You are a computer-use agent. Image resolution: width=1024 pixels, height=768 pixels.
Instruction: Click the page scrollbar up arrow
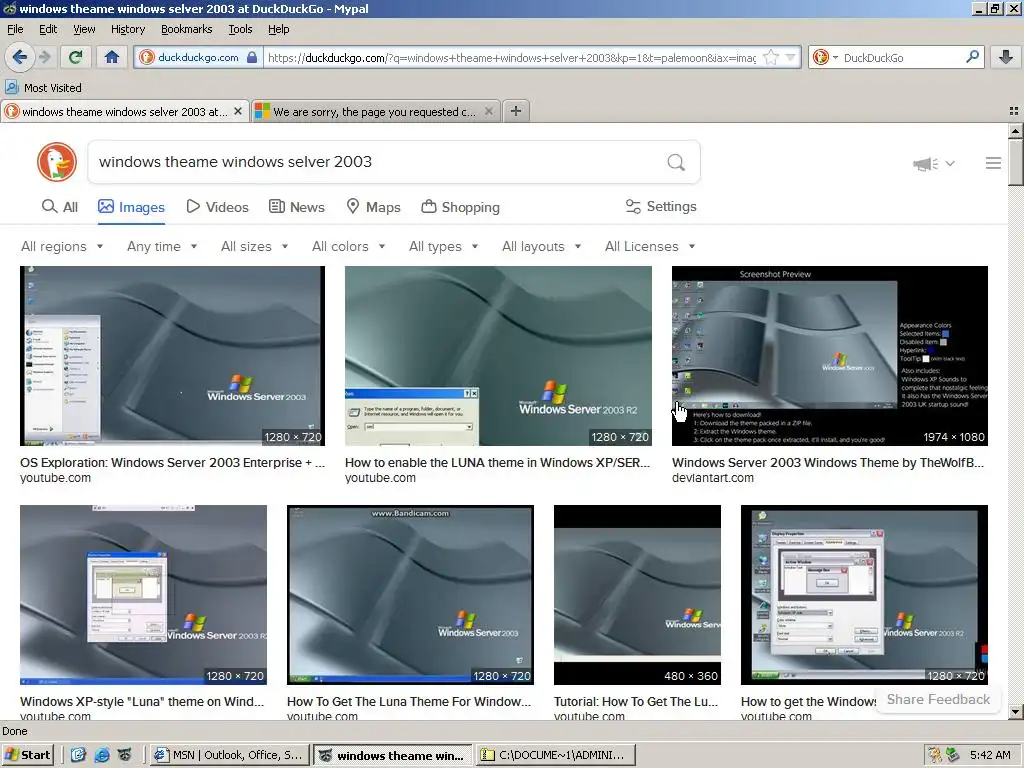(x=1016, y=131)
